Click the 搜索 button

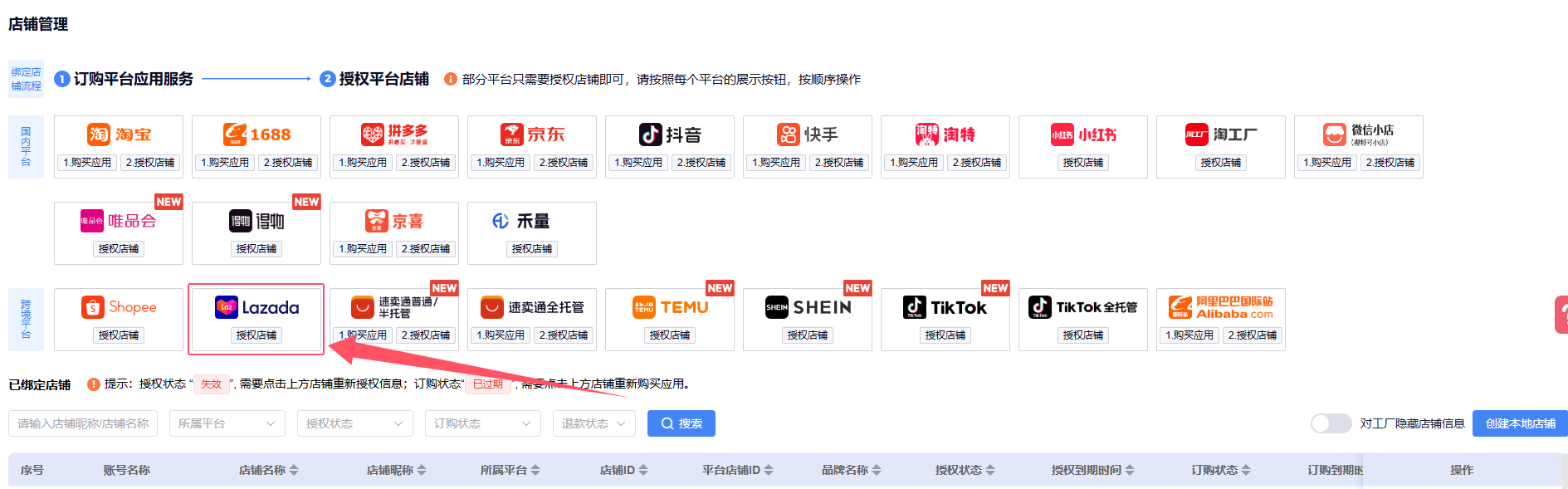[681, 423]
